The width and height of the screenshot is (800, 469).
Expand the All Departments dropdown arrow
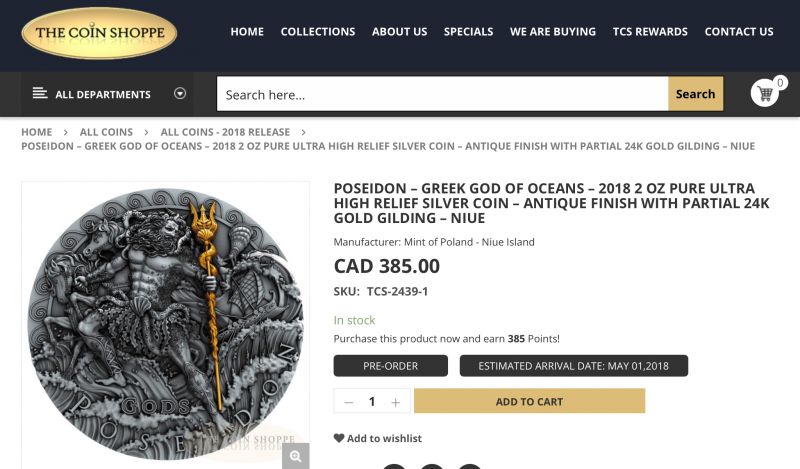(x=180, y=94)
